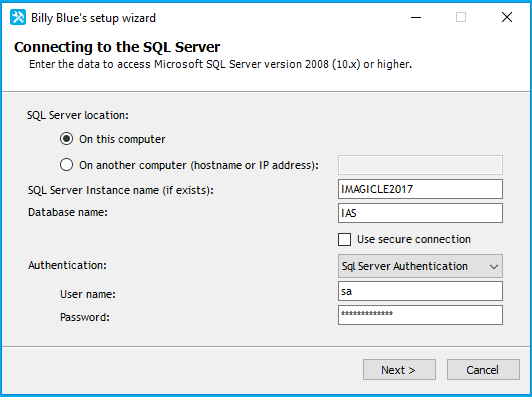
Task: Close the setup wizard with the X icon
Action: click(x=507, y=17)
